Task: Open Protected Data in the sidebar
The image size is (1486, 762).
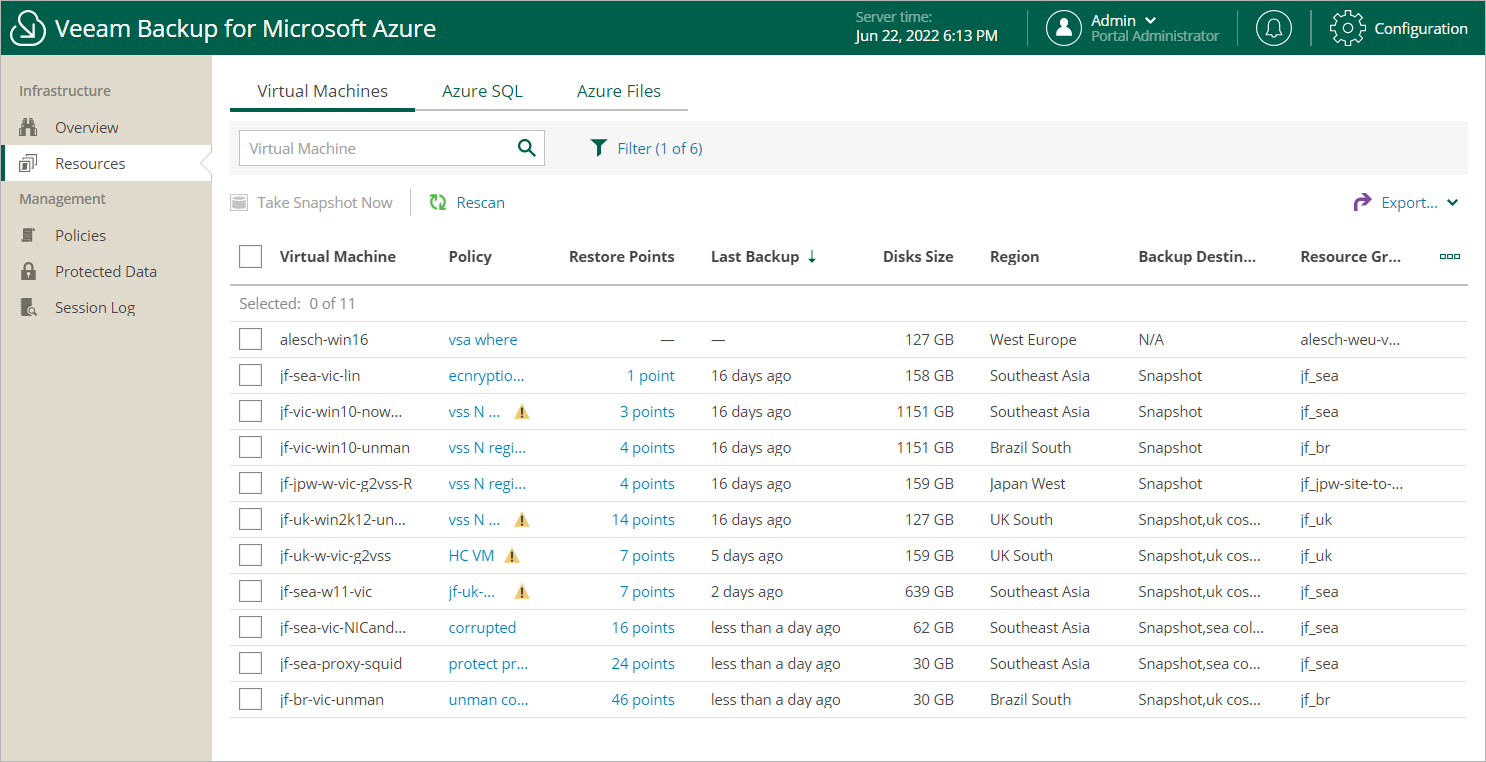Action: coord(106,271)
